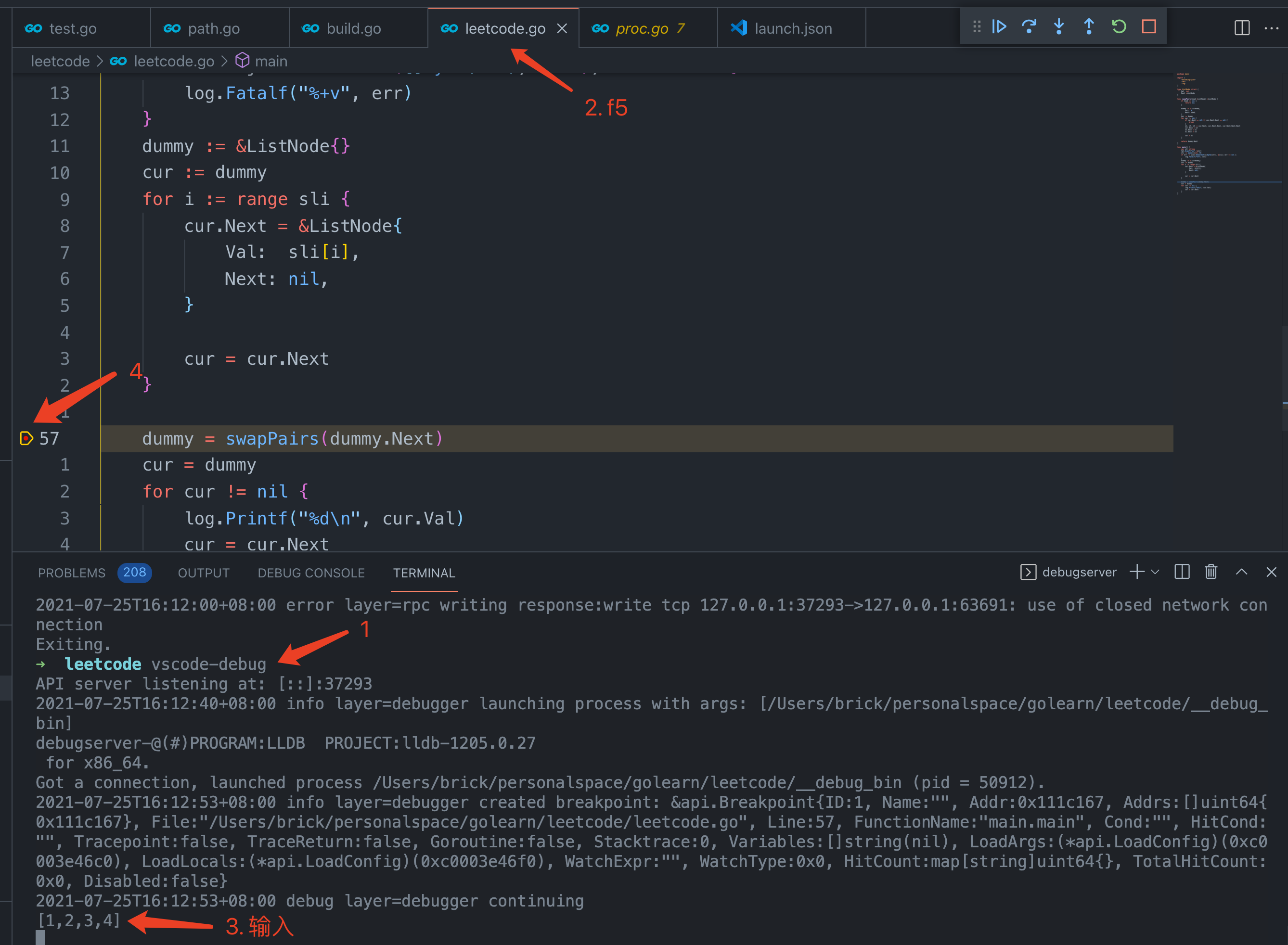Open the proc.go tab
Screen dimensions: 1288x945
(648, 28)
